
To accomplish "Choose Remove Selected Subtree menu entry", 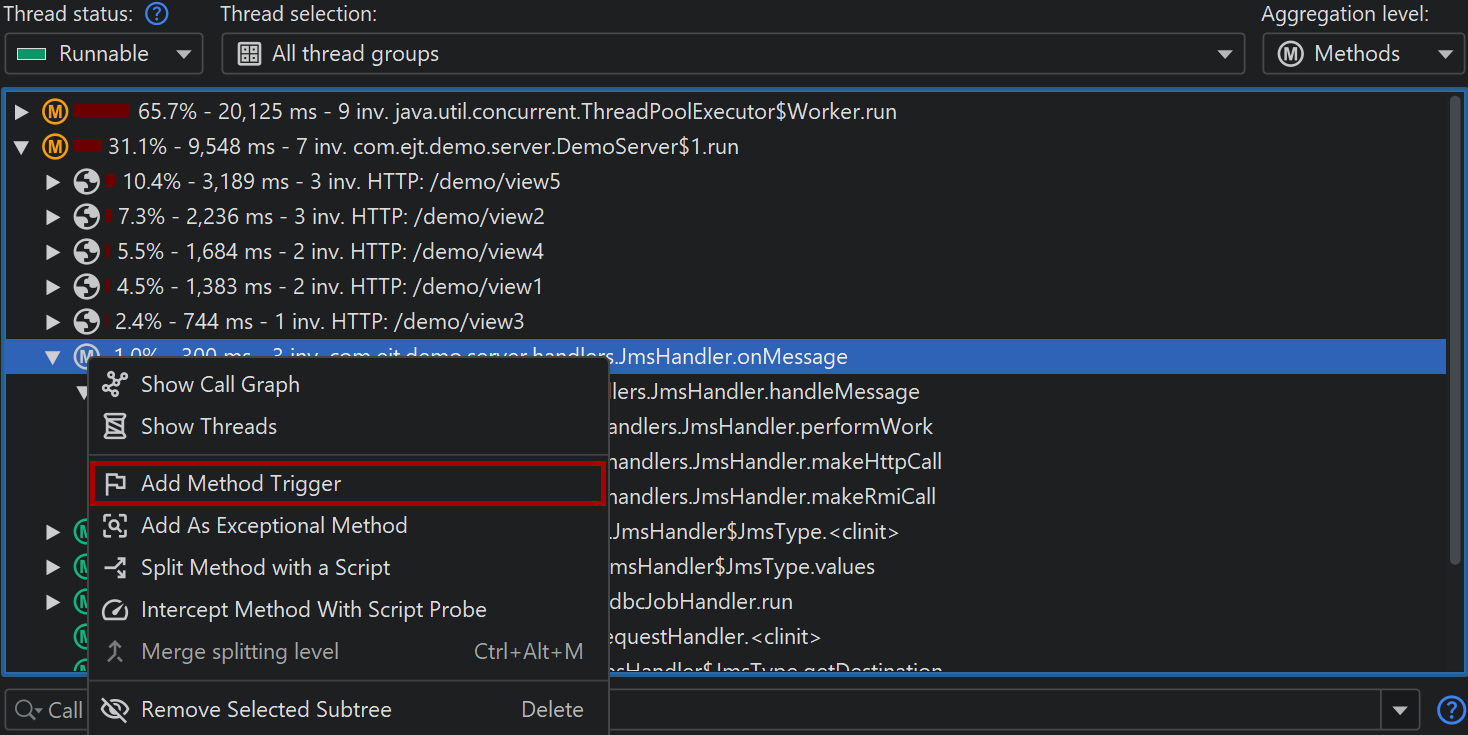I will pyautogui.click(x=266, y=710).
